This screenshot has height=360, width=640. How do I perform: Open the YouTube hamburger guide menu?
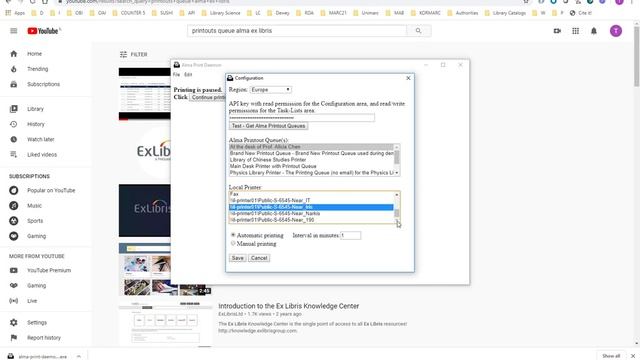pos(13,31)
